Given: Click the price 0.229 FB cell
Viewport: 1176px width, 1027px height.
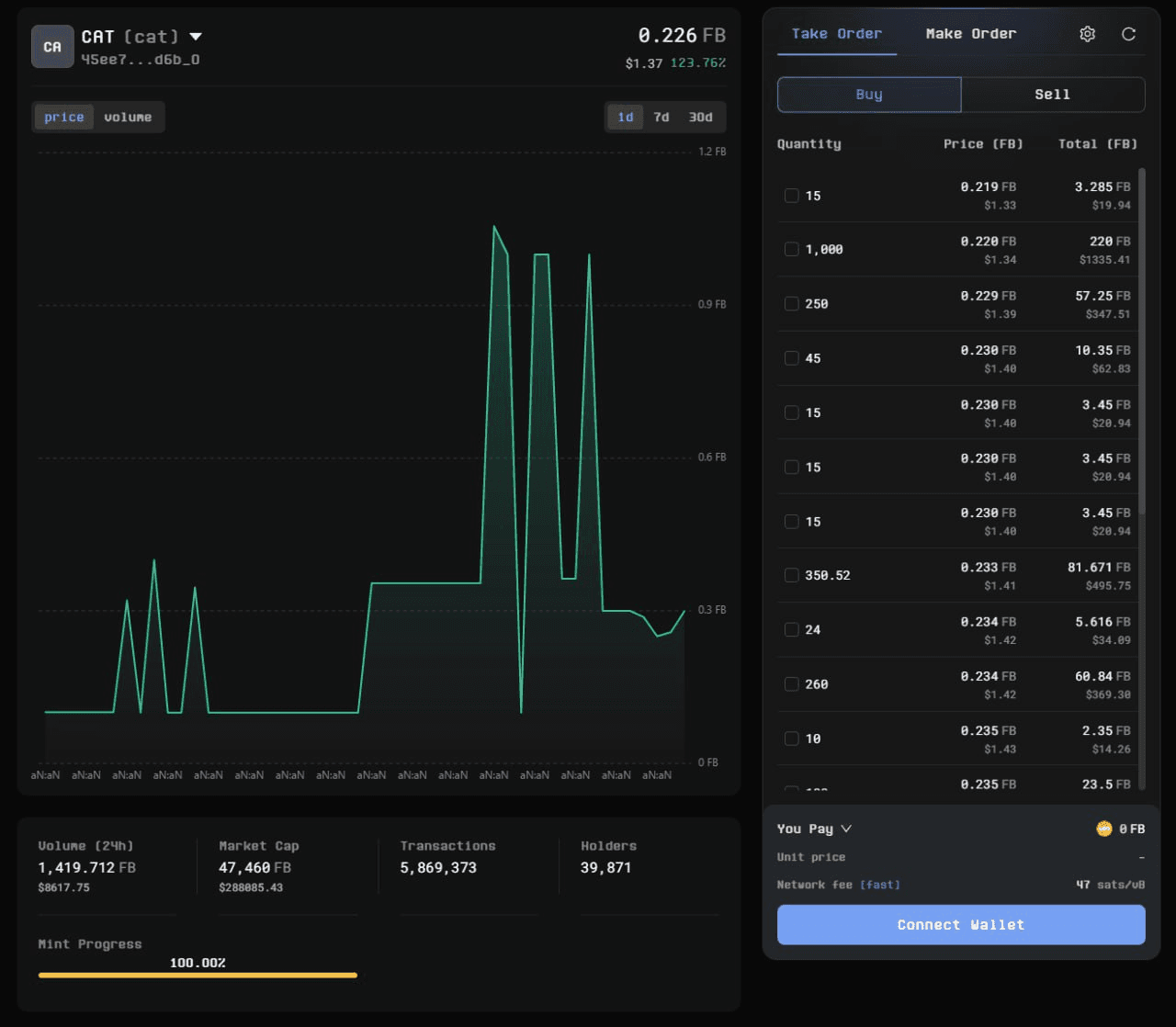Looking at the screenshot, I should click(989, 296).
